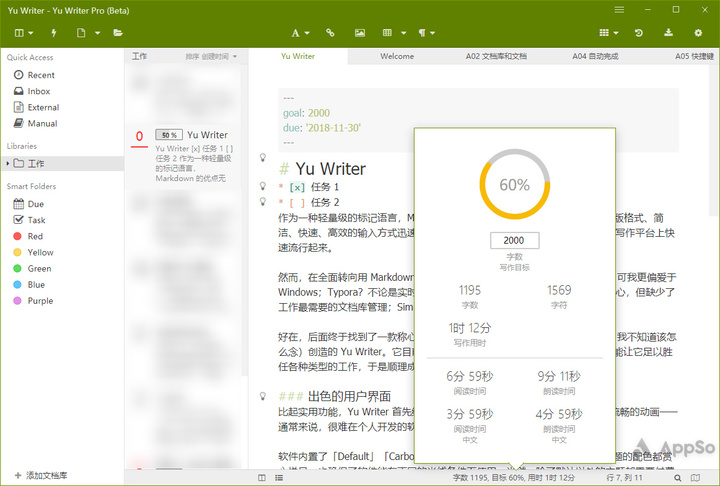Image resolution: width=720 pixels, height=486 pixels.
Task: Filter by the Purple color tag
Action: [34, 300]
